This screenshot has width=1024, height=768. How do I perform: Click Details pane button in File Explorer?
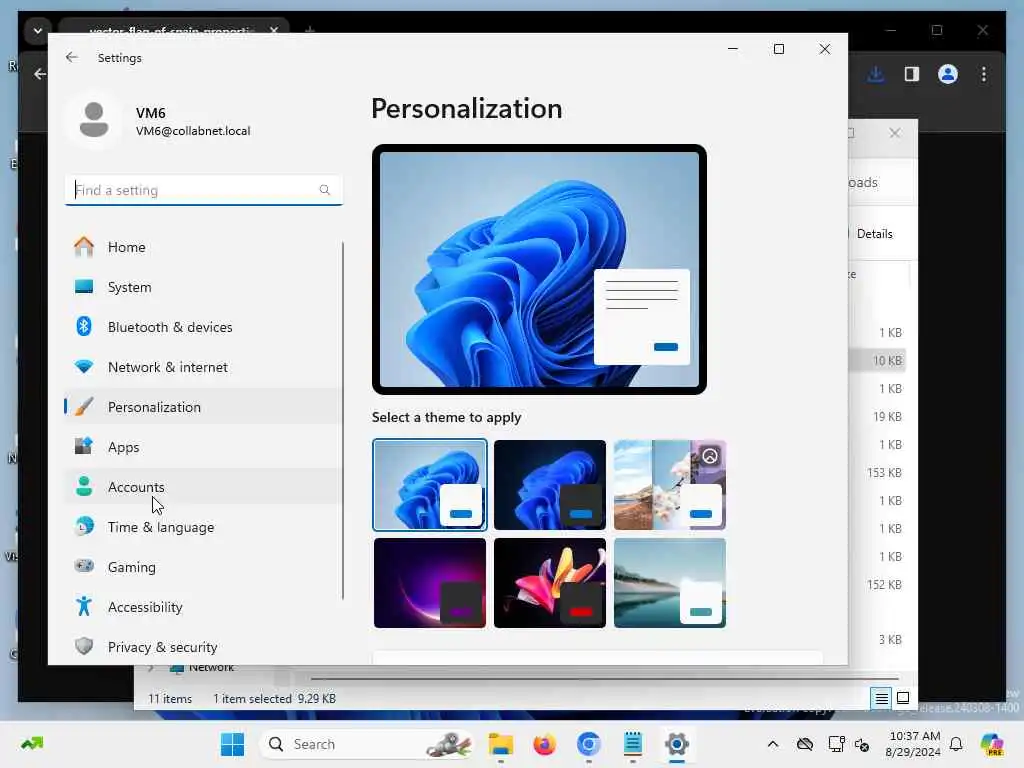pos(872,234)
